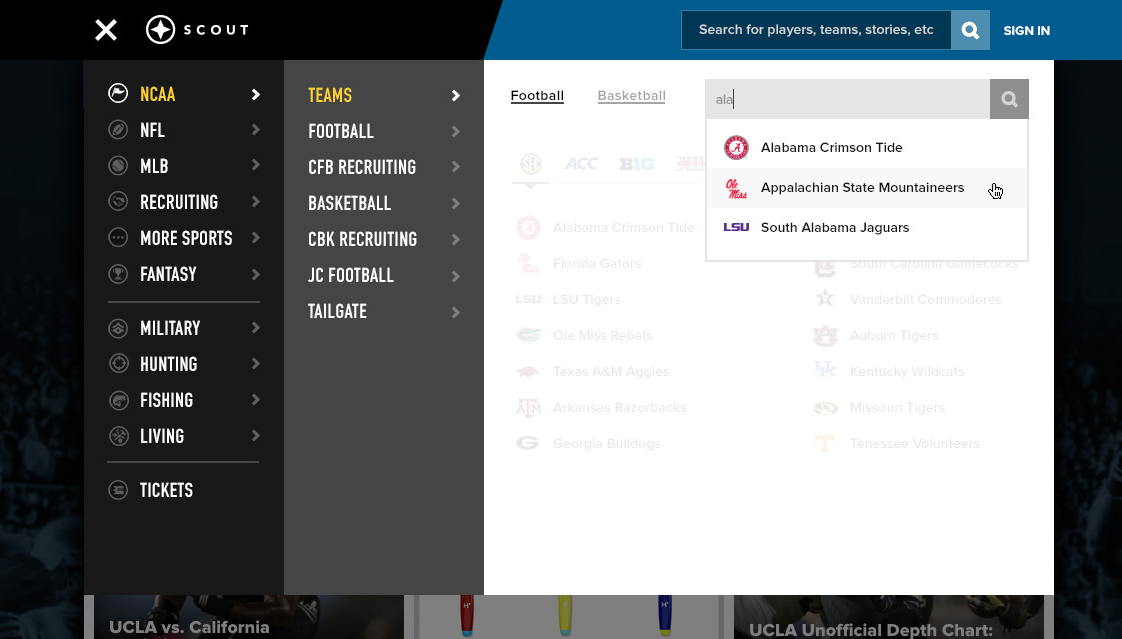Select Missouri Tigers in the team list
This screenshot has height=639, width=1122.
(x=897, y=407)
